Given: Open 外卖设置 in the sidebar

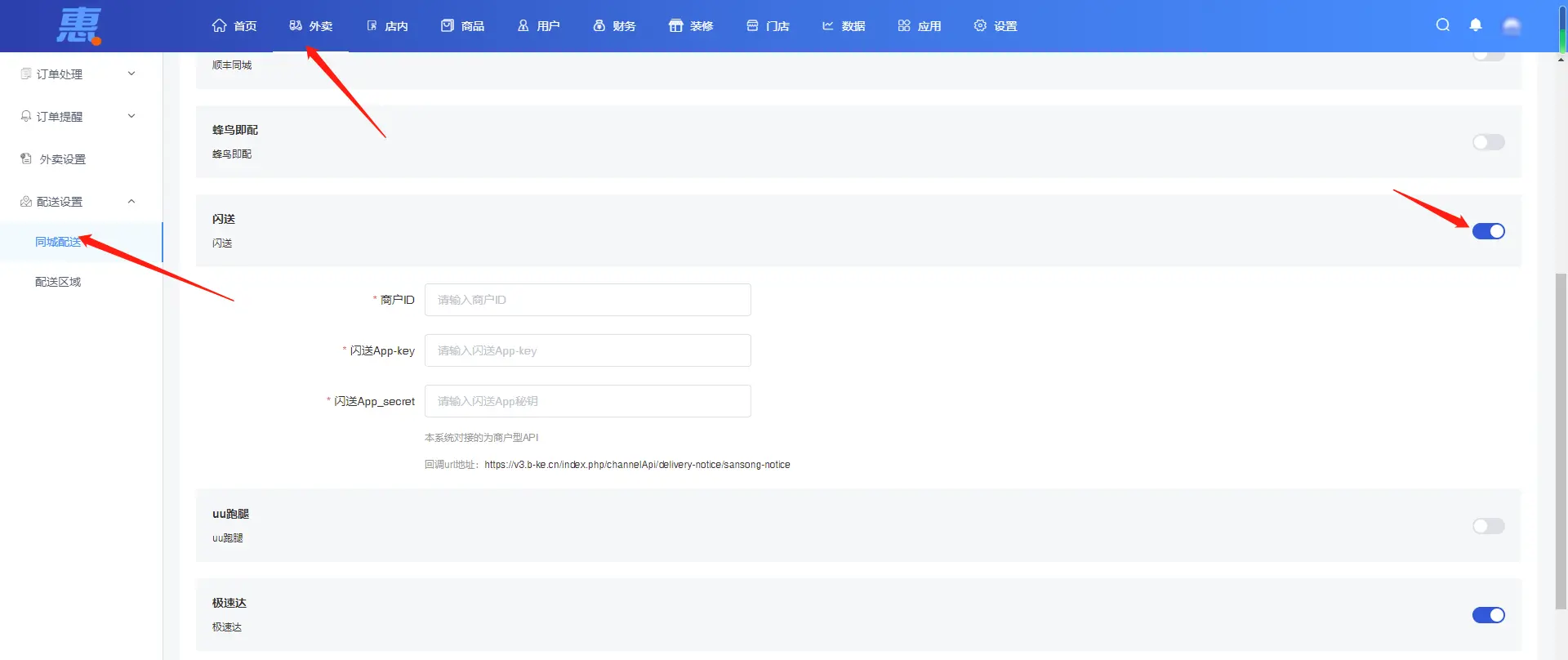Looking at the screenshot, I should point(63,159).
